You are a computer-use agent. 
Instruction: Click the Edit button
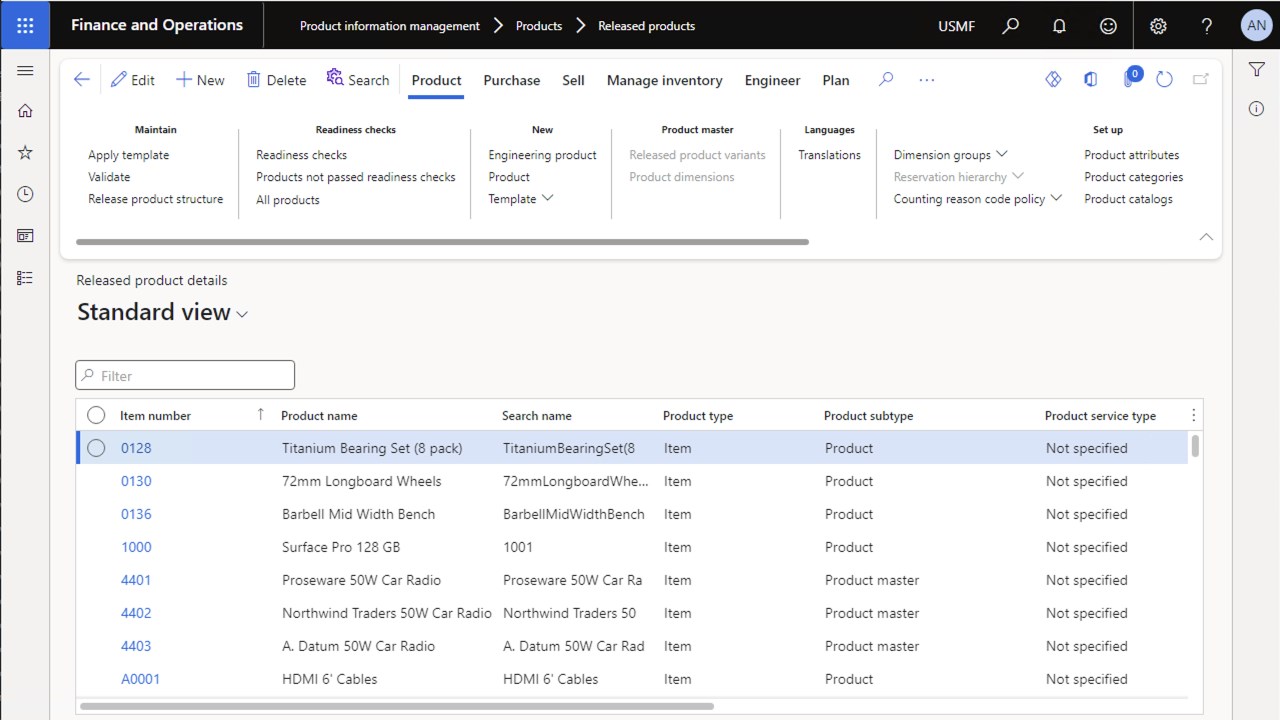click(133, 80)
